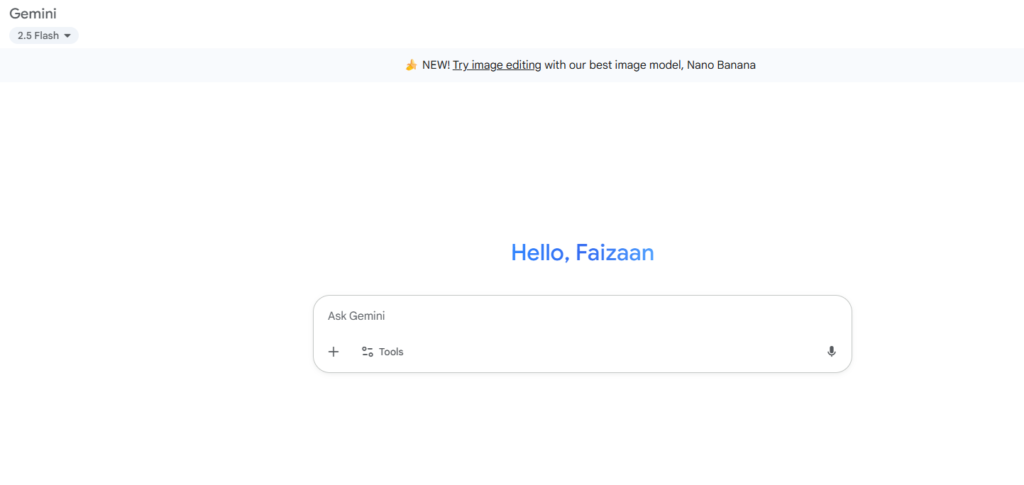The height and width of the screenshot is (485, 1024).
Task: Click the 'with our best image model' text
Action: [612, 65]
